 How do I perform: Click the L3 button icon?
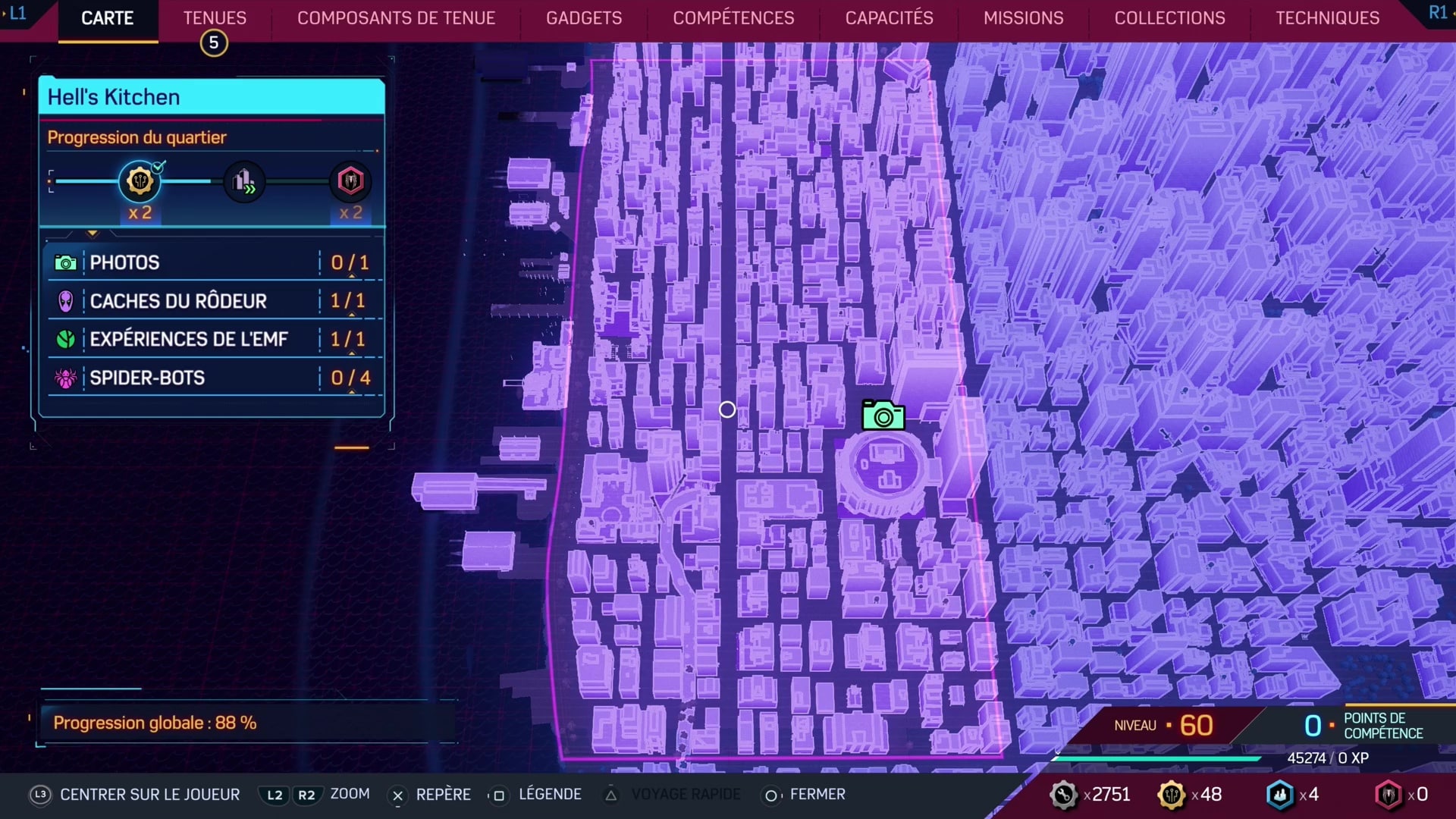tap(40, 794)
